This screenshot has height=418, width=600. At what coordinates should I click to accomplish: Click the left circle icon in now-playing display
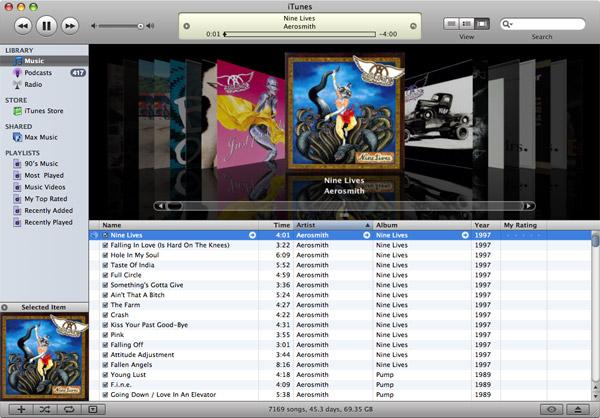point(186,26)
